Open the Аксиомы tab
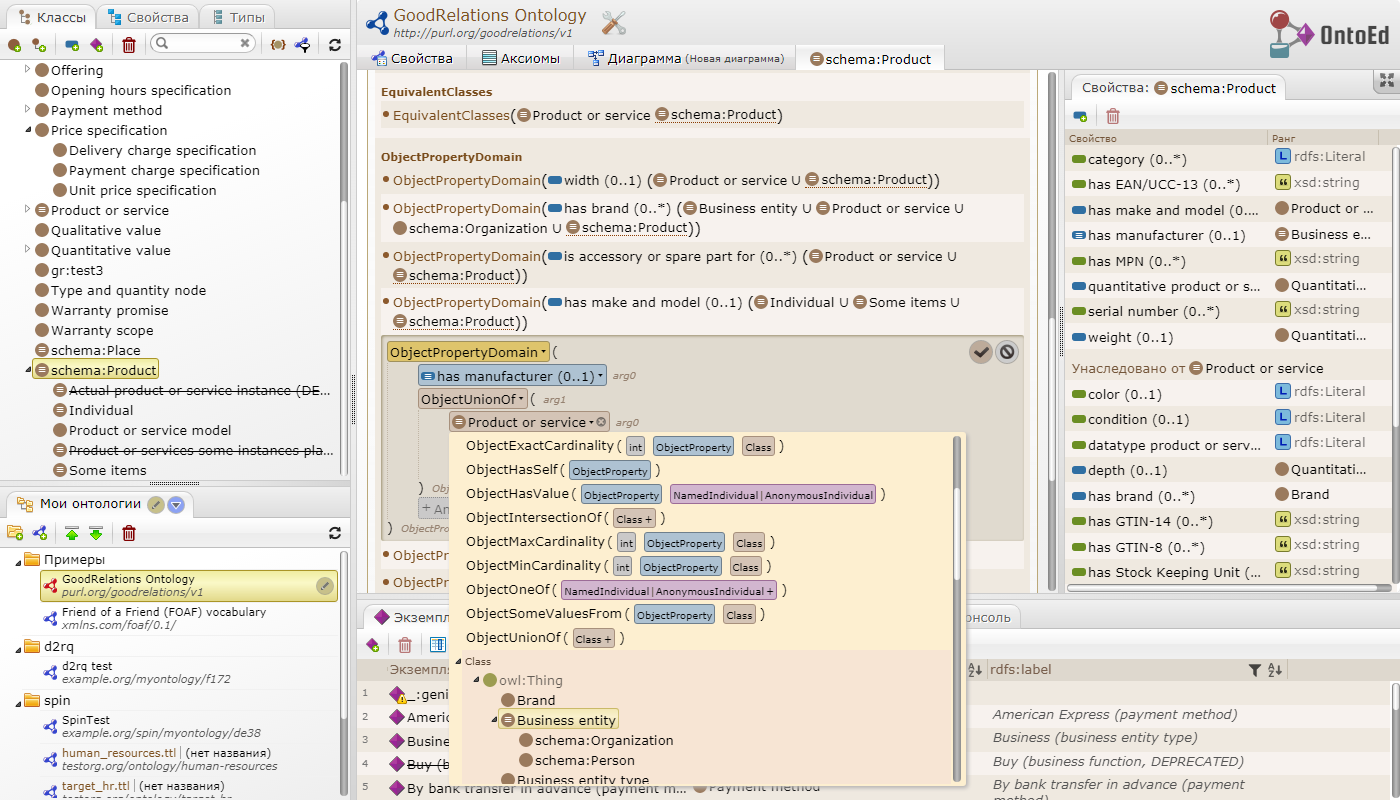 pos(521,58)
